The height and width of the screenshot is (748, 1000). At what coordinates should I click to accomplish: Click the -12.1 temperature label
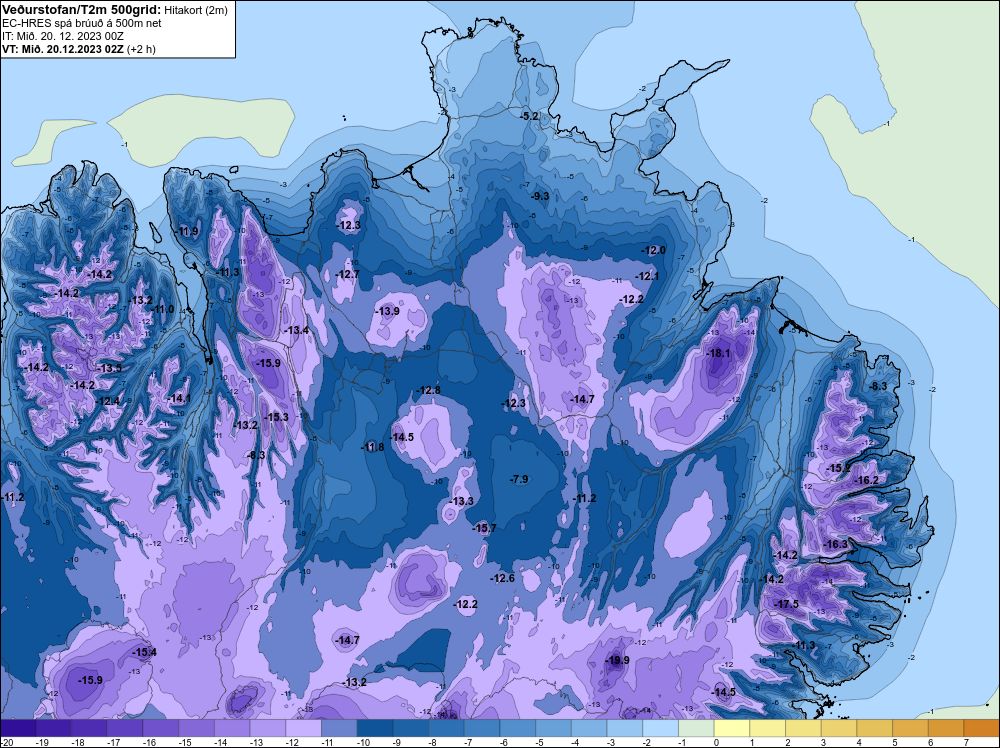click(x=647, y=276)
